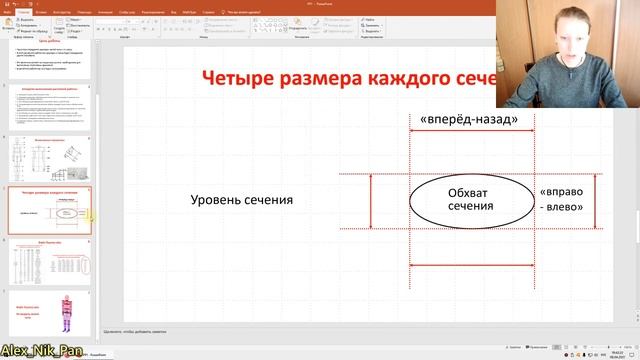
Task: Open Comments (Примечания) in the status bar
Action: click(536, 347)
